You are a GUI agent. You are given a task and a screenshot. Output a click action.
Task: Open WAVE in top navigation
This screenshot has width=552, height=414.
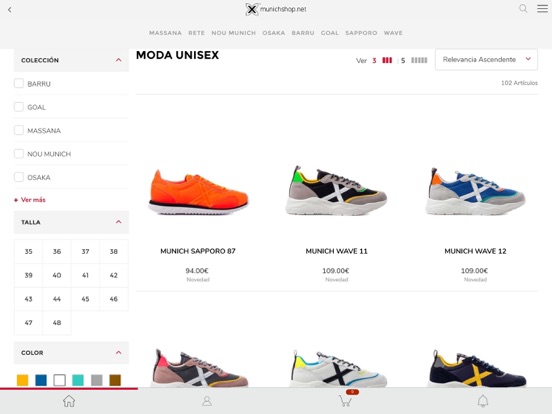coord(393,33)
